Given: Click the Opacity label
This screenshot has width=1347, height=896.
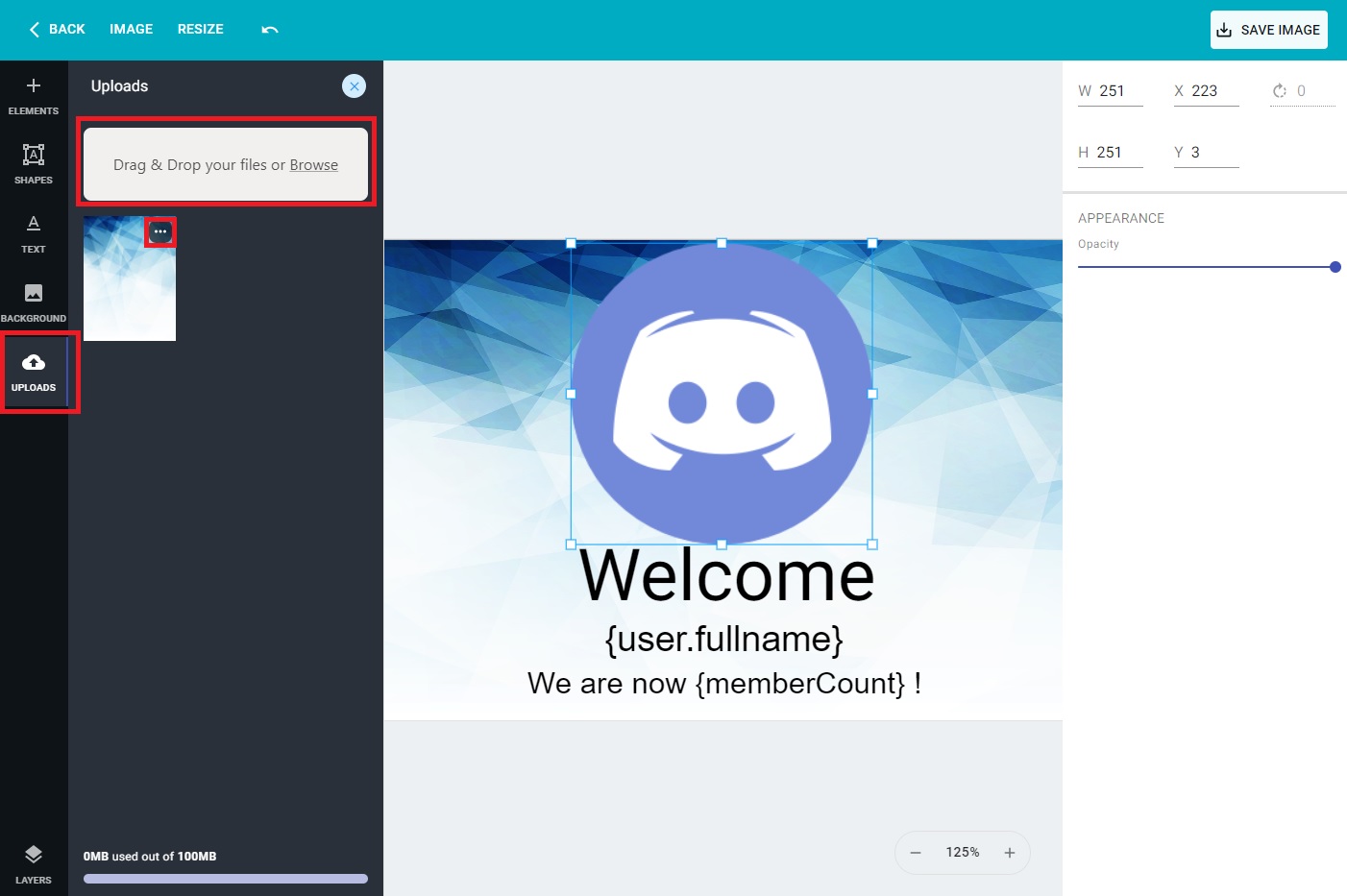Looking at the screenshot, I should click(x=1098, y=244).
